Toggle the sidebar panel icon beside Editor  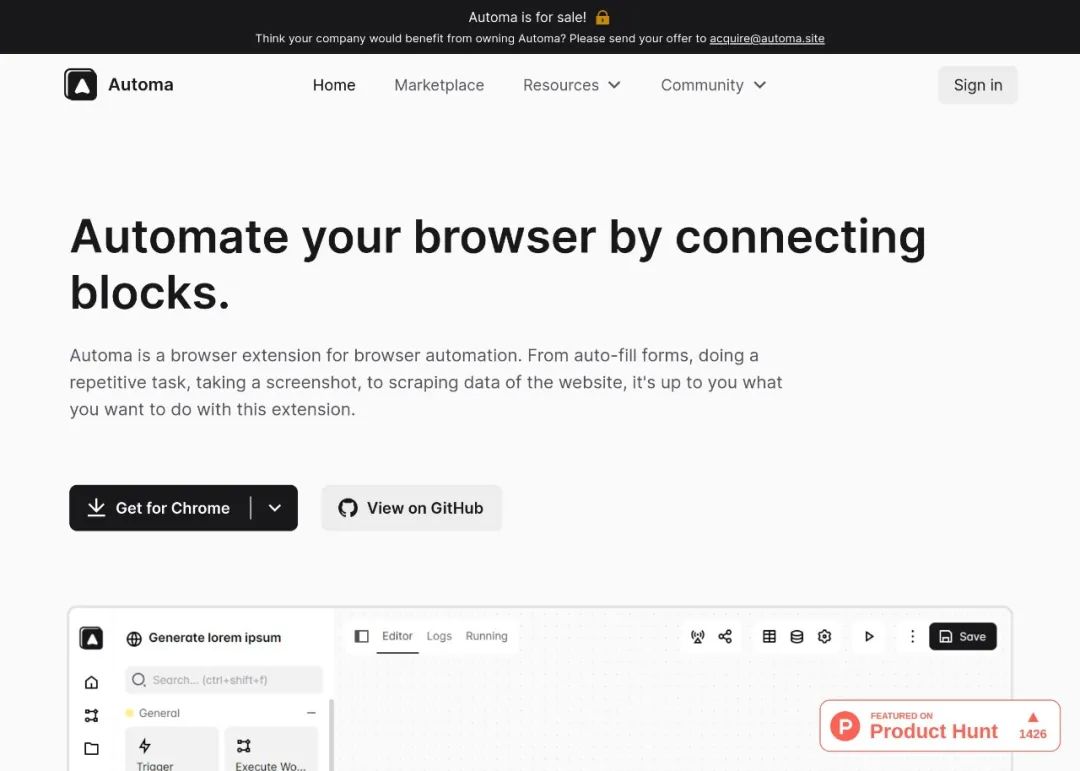(x=362, y=636)
